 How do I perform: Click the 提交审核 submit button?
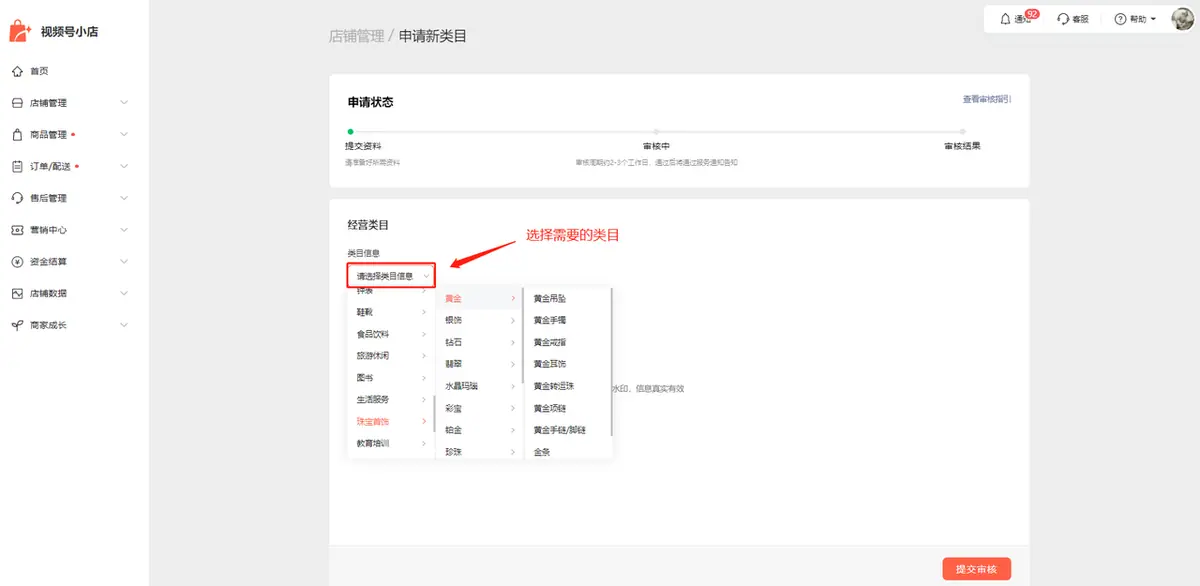[x=976, y=569]
